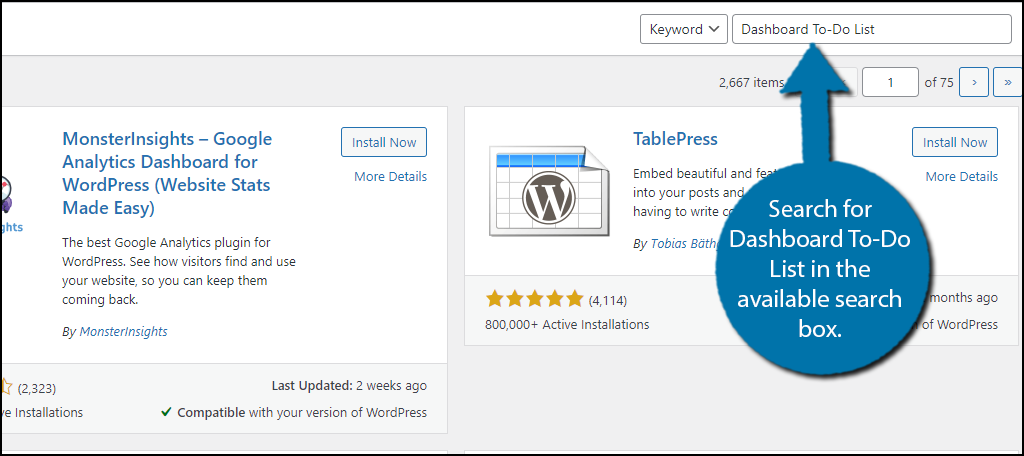Click the 2,667 items count text
Screen dimensions: 1024x456
751,83
